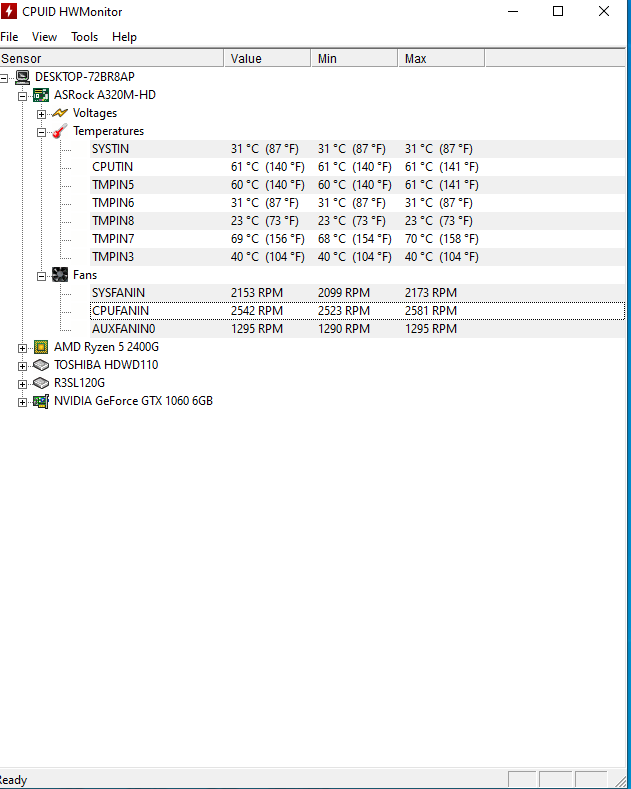Open the File menu
Screen dimensions: 631x789
[x=9, y=37]
